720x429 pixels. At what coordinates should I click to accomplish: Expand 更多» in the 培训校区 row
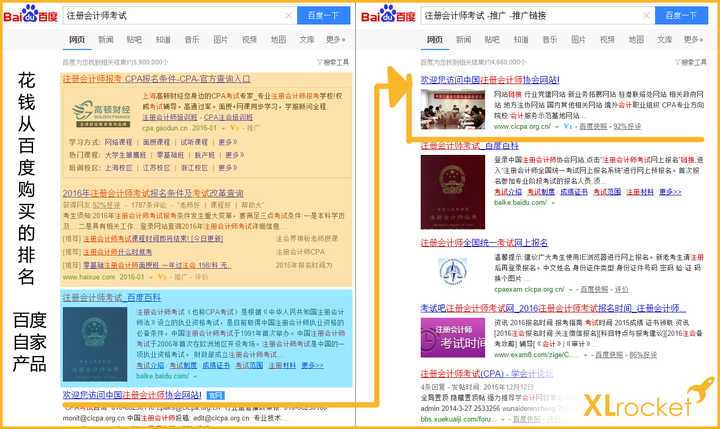(228, 168)
